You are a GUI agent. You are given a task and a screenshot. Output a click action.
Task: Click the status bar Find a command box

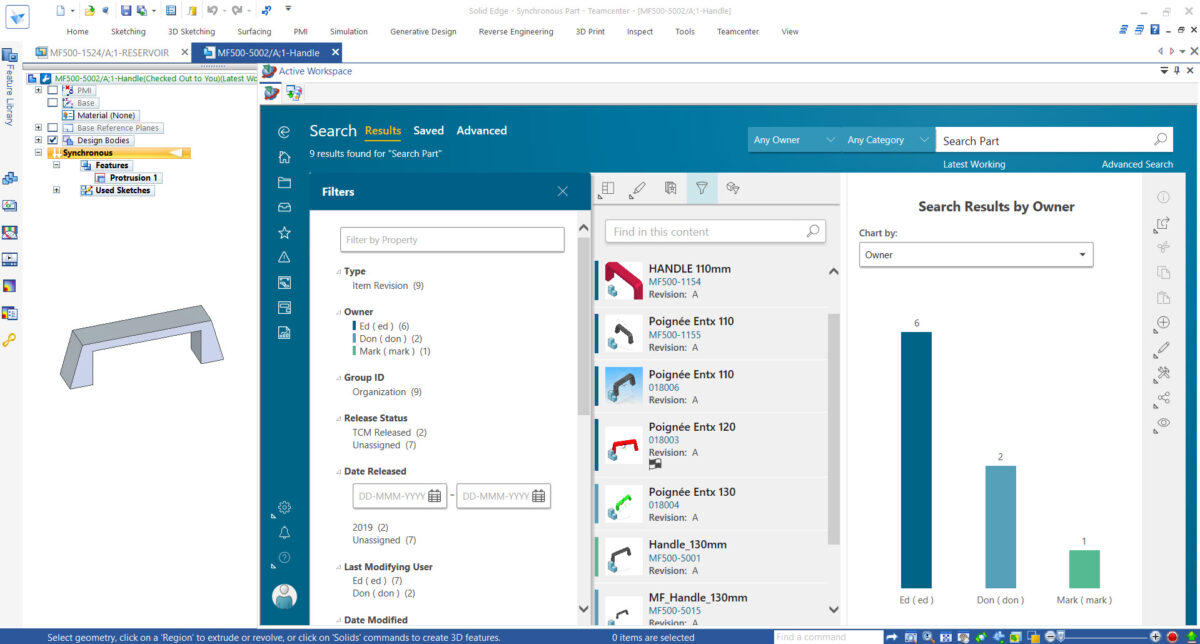pos(826,636)
